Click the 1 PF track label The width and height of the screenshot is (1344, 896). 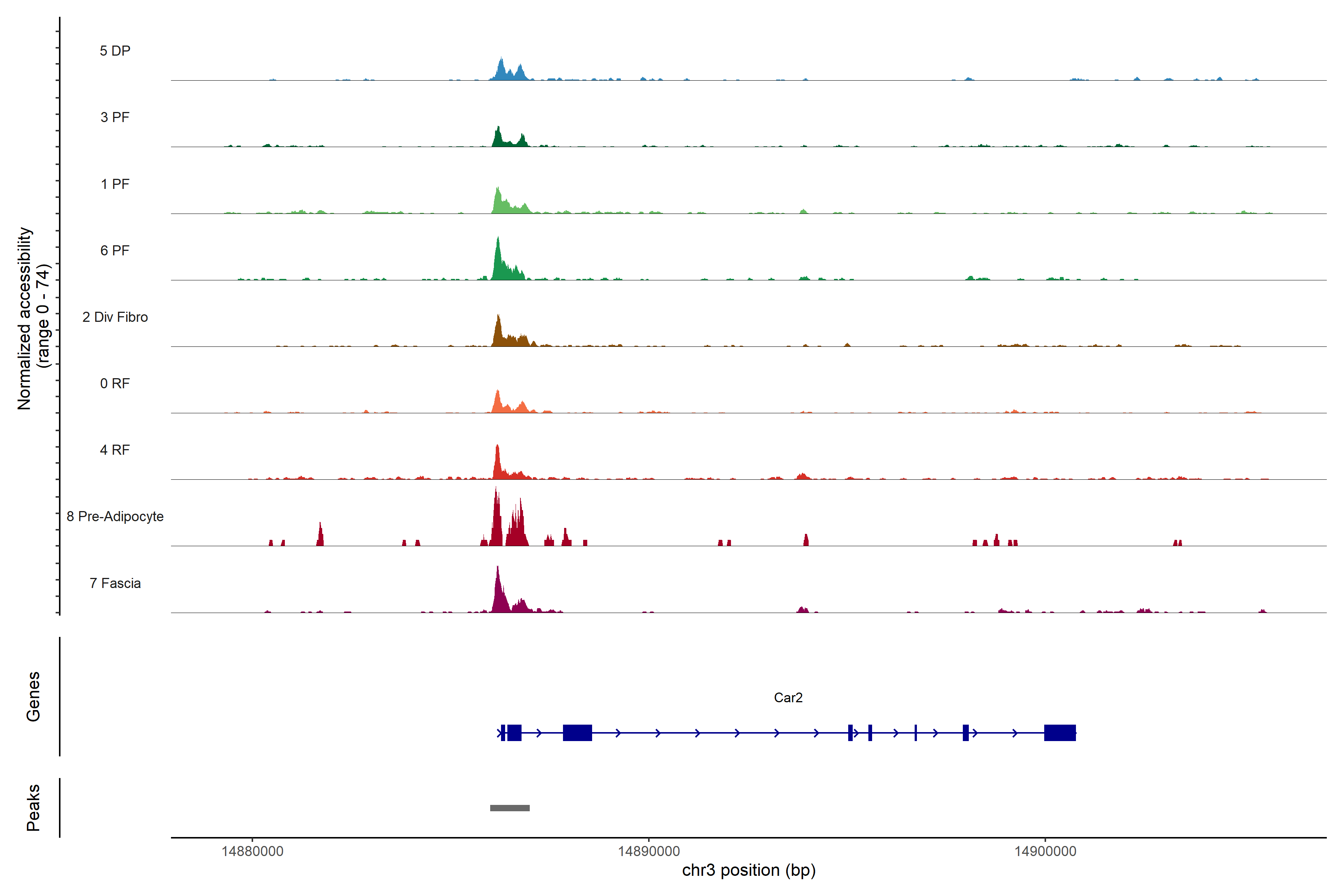pos(115,184)
